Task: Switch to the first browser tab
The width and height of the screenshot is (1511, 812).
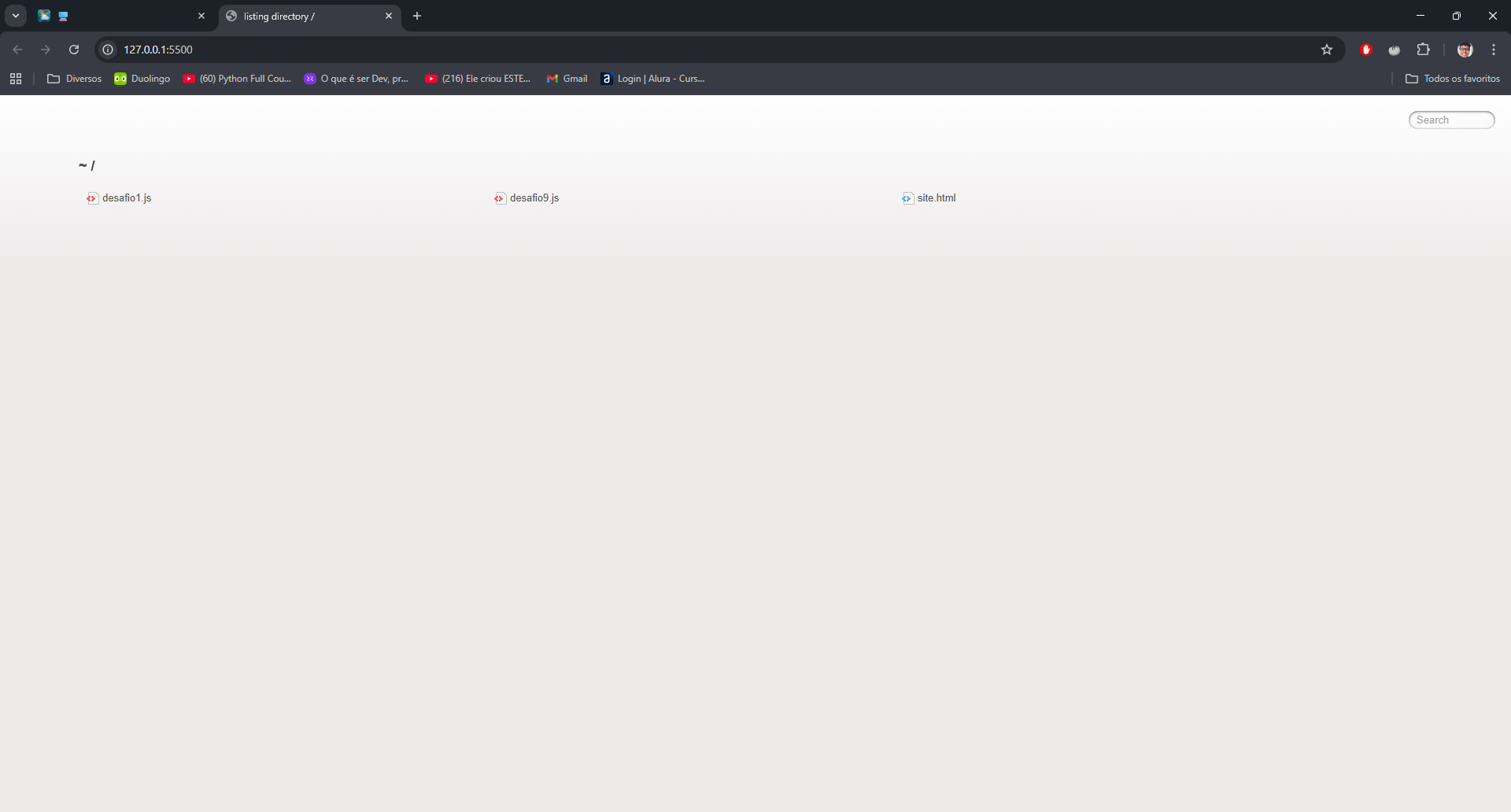Action: [118, 16]
